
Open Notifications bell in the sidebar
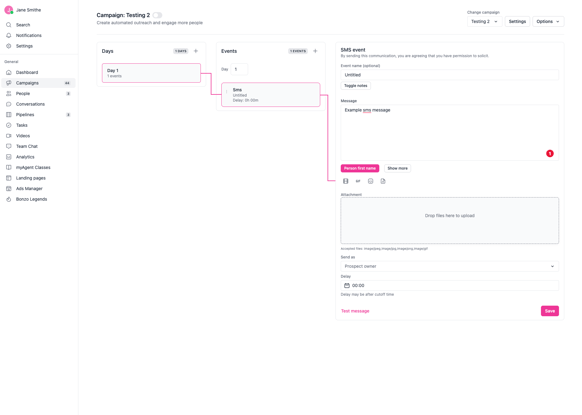pos(9,35)
